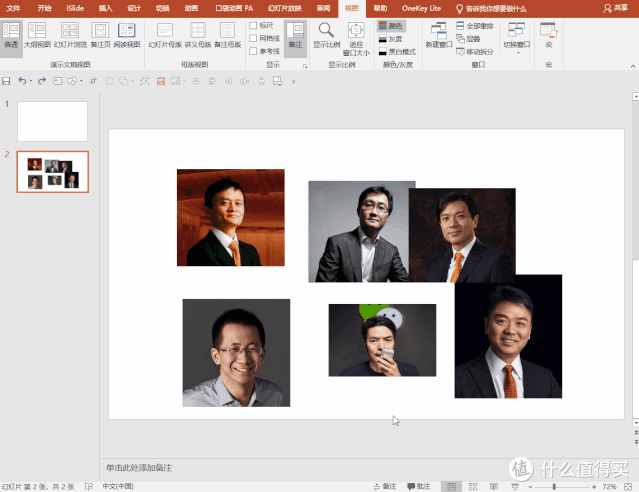The width and height of the screenshot is (639, 492).
Task: Click the zoom slider handle
Action: point(554,487)
